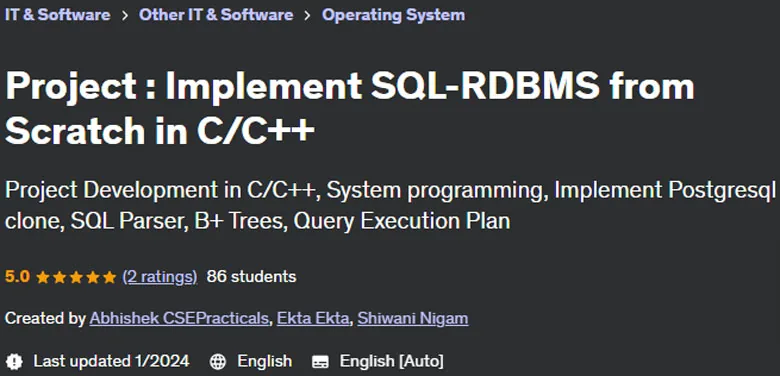Open Shiwani Nigam instructor profile
The height and width of the screenshot is (376, 780).
click(412, 318)
